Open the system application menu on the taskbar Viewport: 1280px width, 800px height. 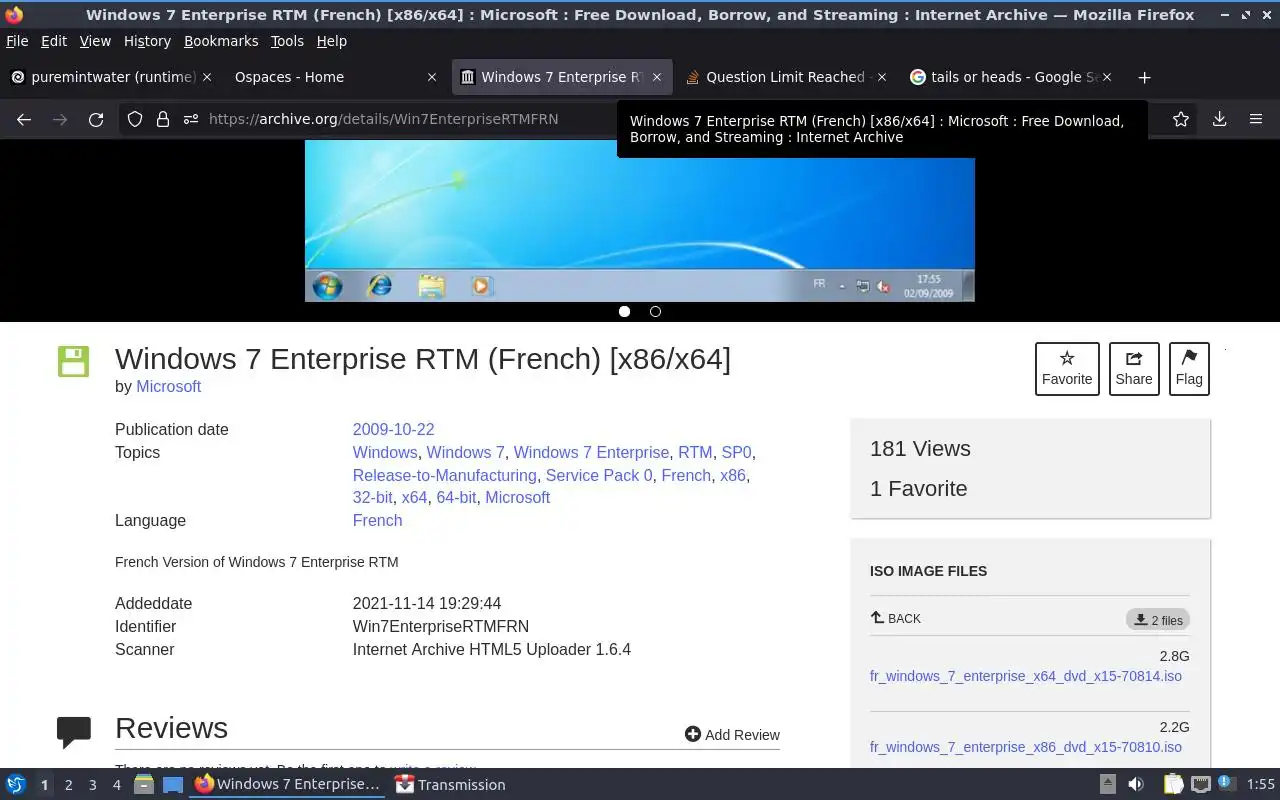point(16,785)
